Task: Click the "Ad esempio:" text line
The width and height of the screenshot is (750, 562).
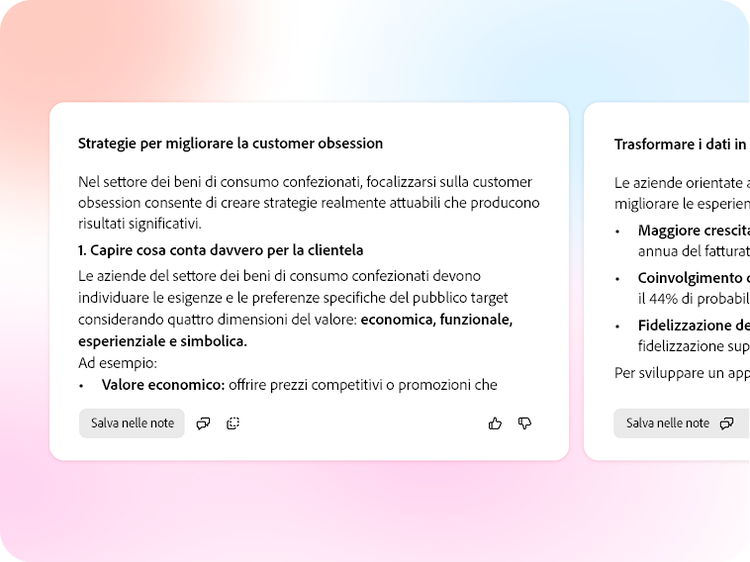Action: point(118,362)
